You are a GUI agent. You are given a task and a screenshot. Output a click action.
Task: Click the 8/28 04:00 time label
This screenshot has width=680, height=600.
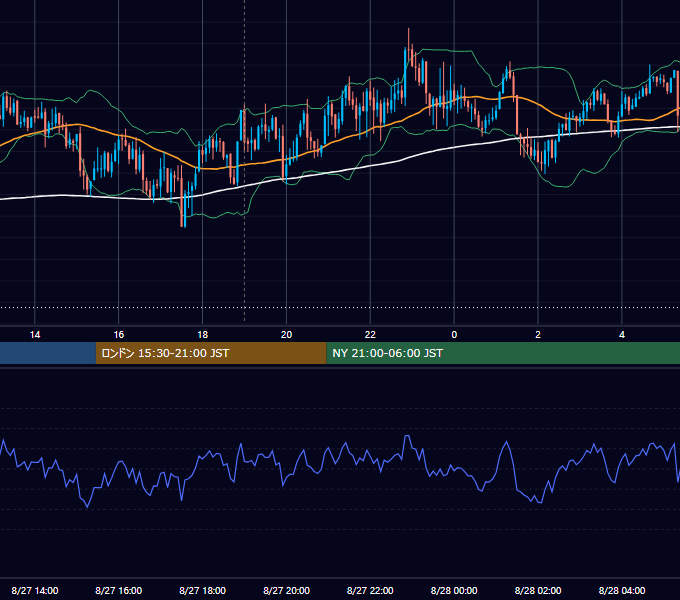pos(622,590)
